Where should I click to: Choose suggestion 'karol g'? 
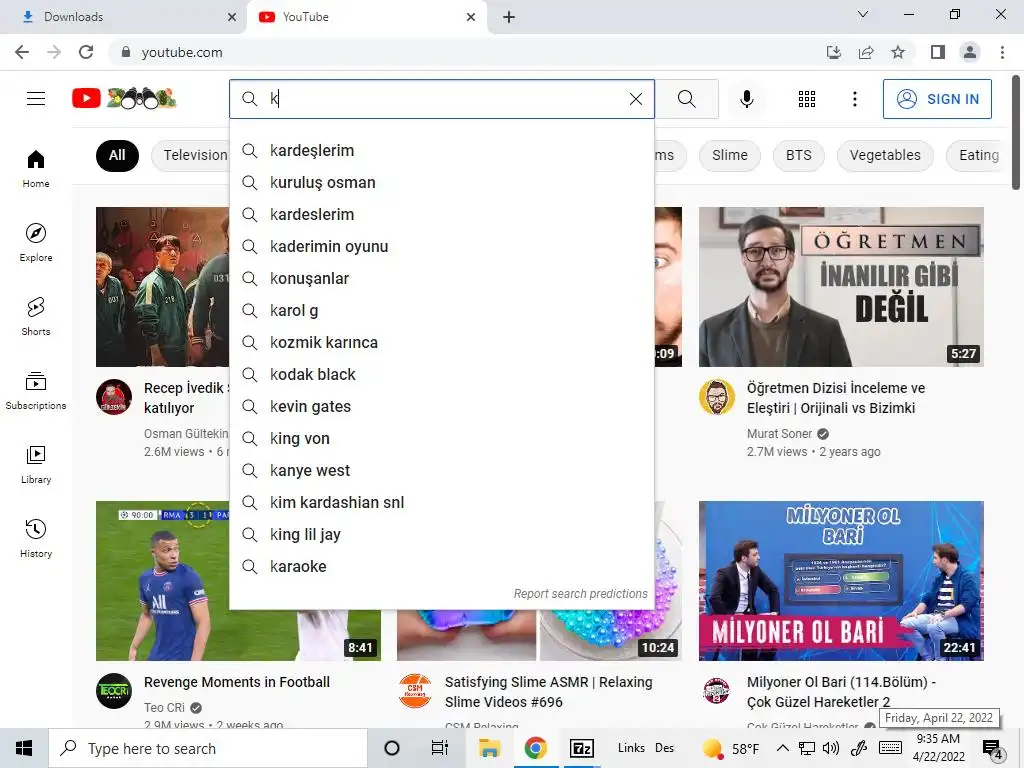click(x=441, y=311)
